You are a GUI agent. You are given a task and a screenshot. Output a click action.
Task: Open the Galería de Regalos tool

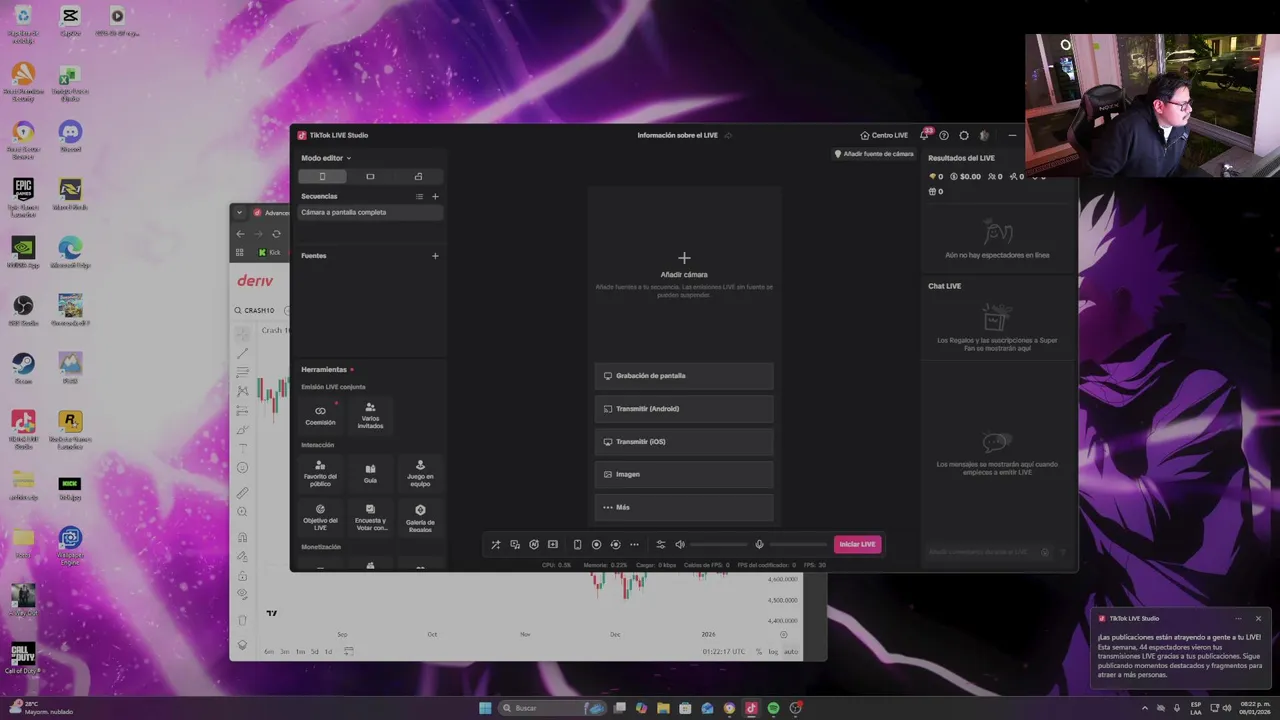[420, 517]
